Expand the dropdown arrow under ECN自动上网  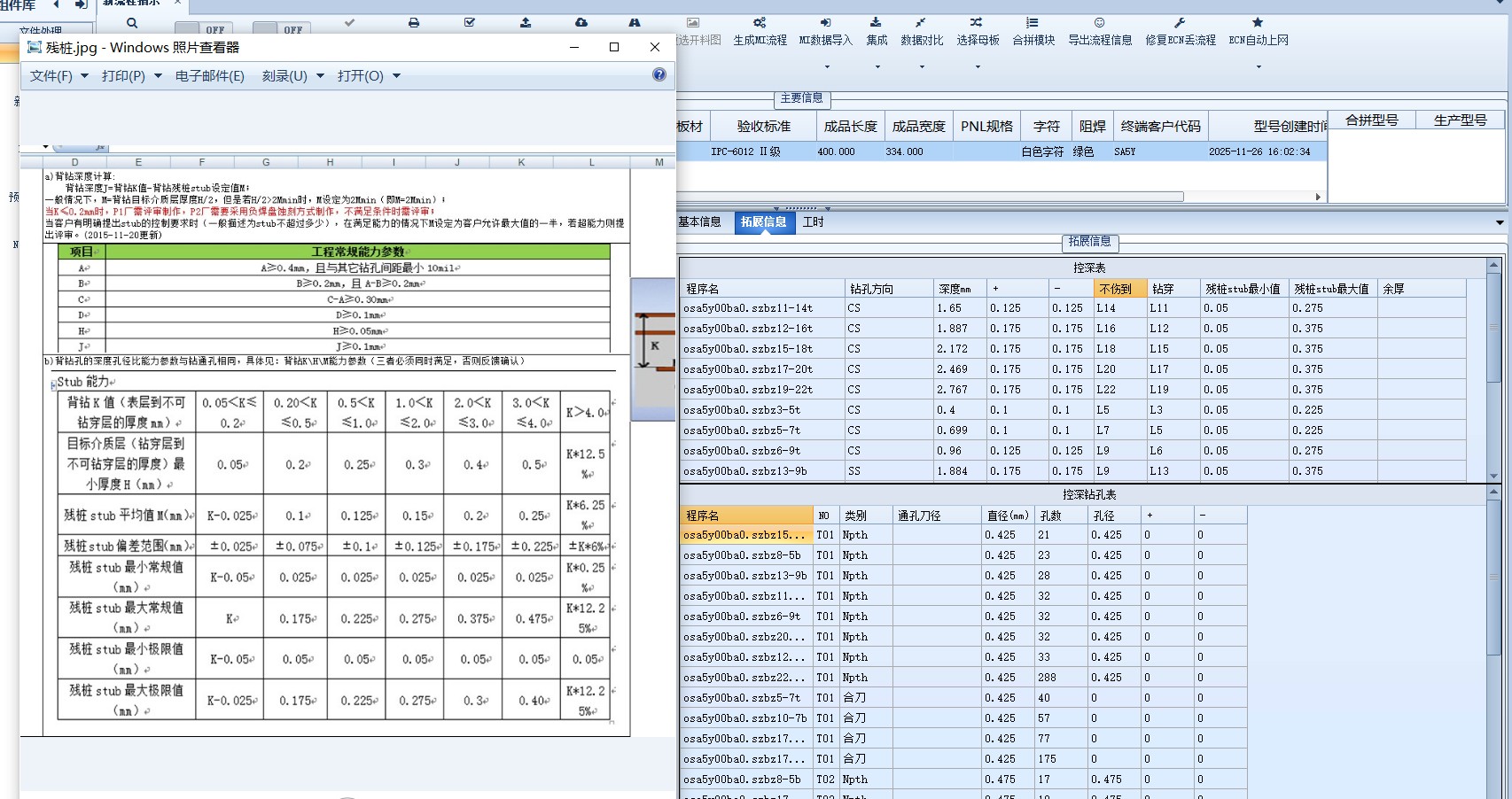coord(1259,66)
